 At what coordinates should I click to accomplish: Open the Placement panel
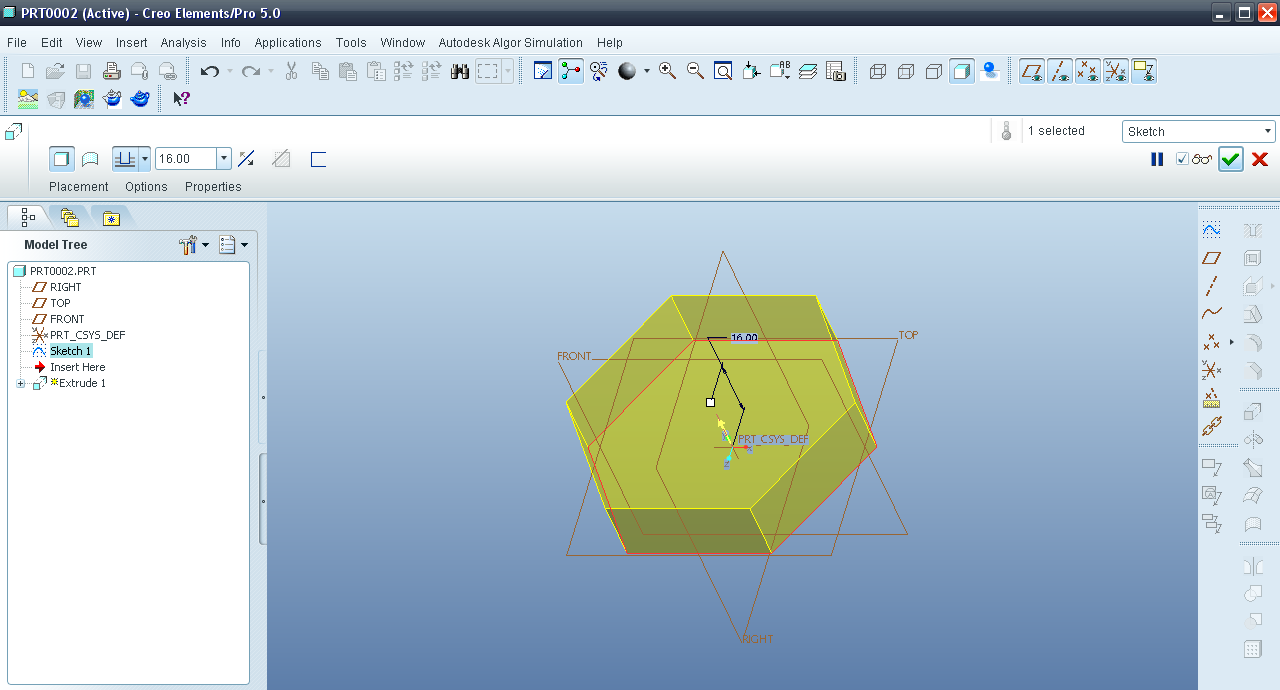tap(78, 186)
